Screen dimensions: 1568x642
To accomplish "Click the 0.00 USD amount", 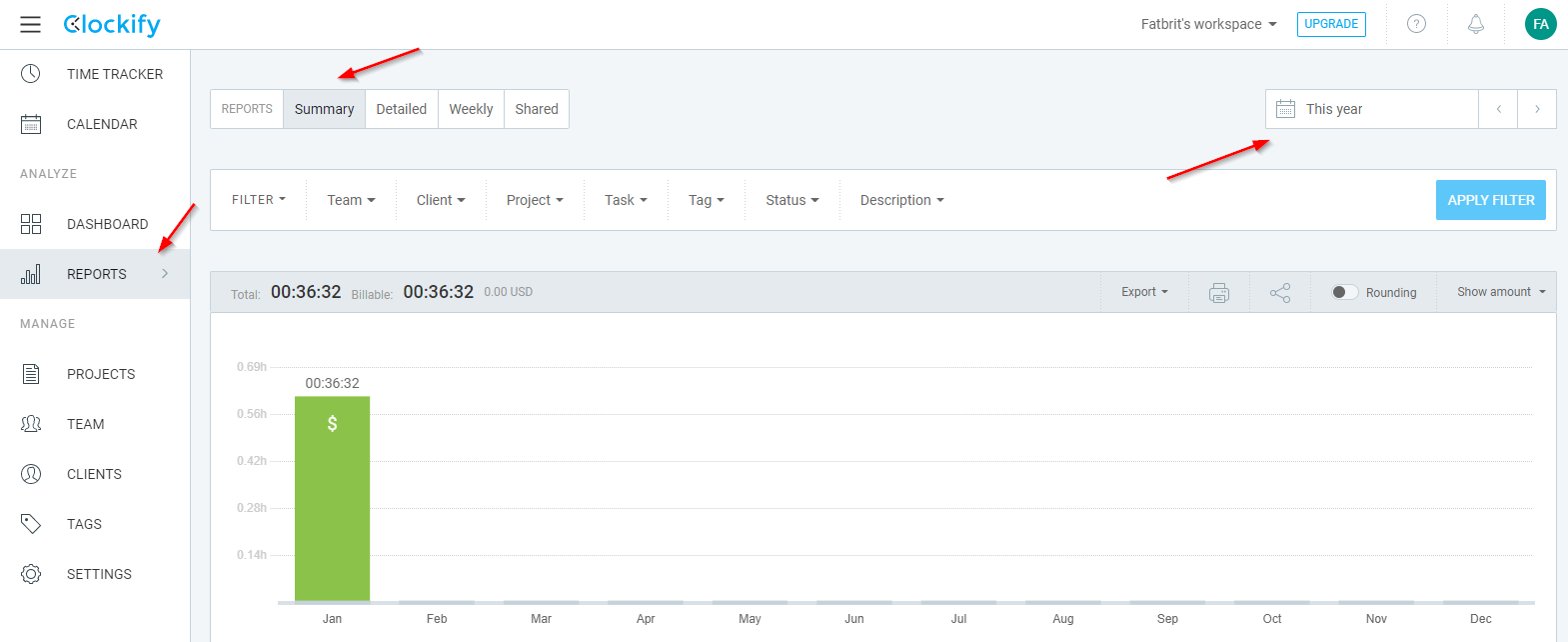I will (509, 292).
